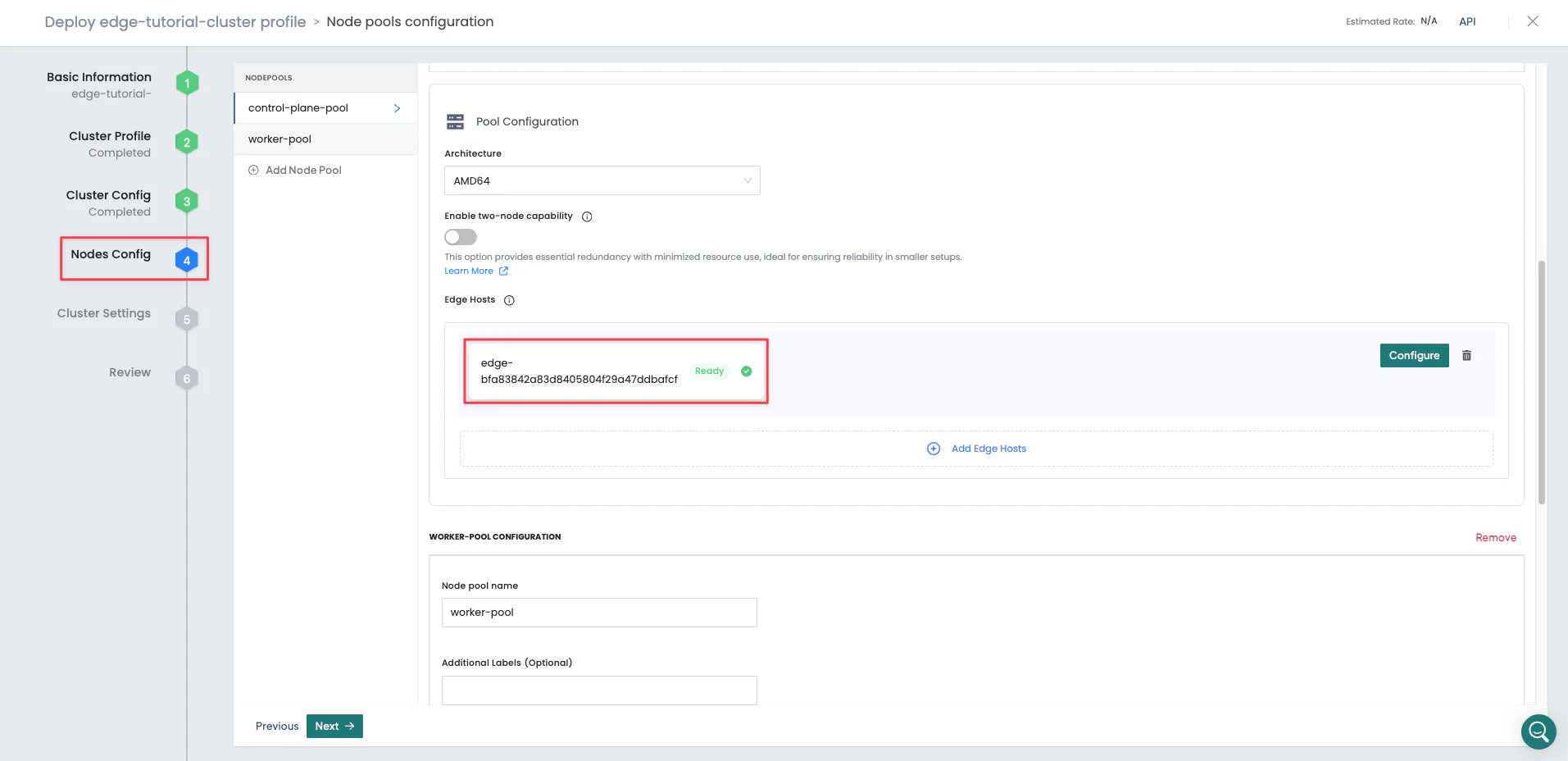The width and height of the screenshot is (1568, 761).
Task: Click the Configure button for the edge host
Action: 1413,355
